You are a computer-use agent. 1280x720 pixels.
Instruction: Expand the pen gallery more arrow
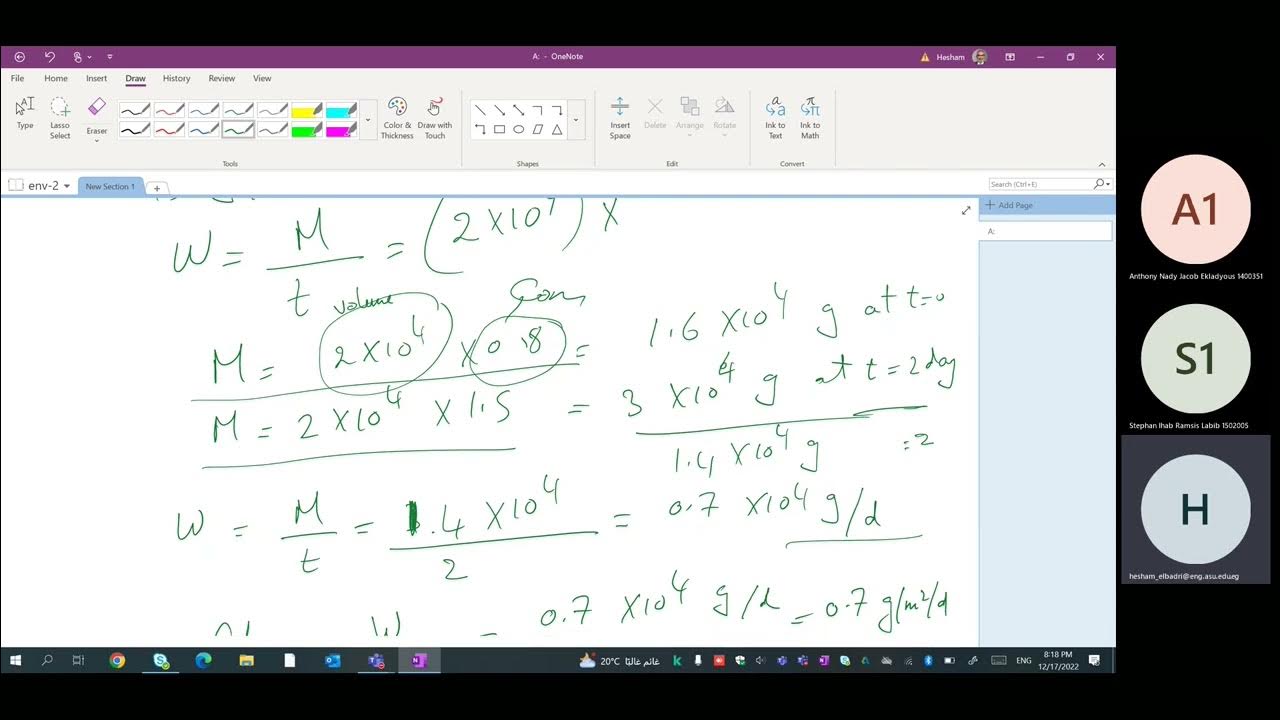[368, 120]
